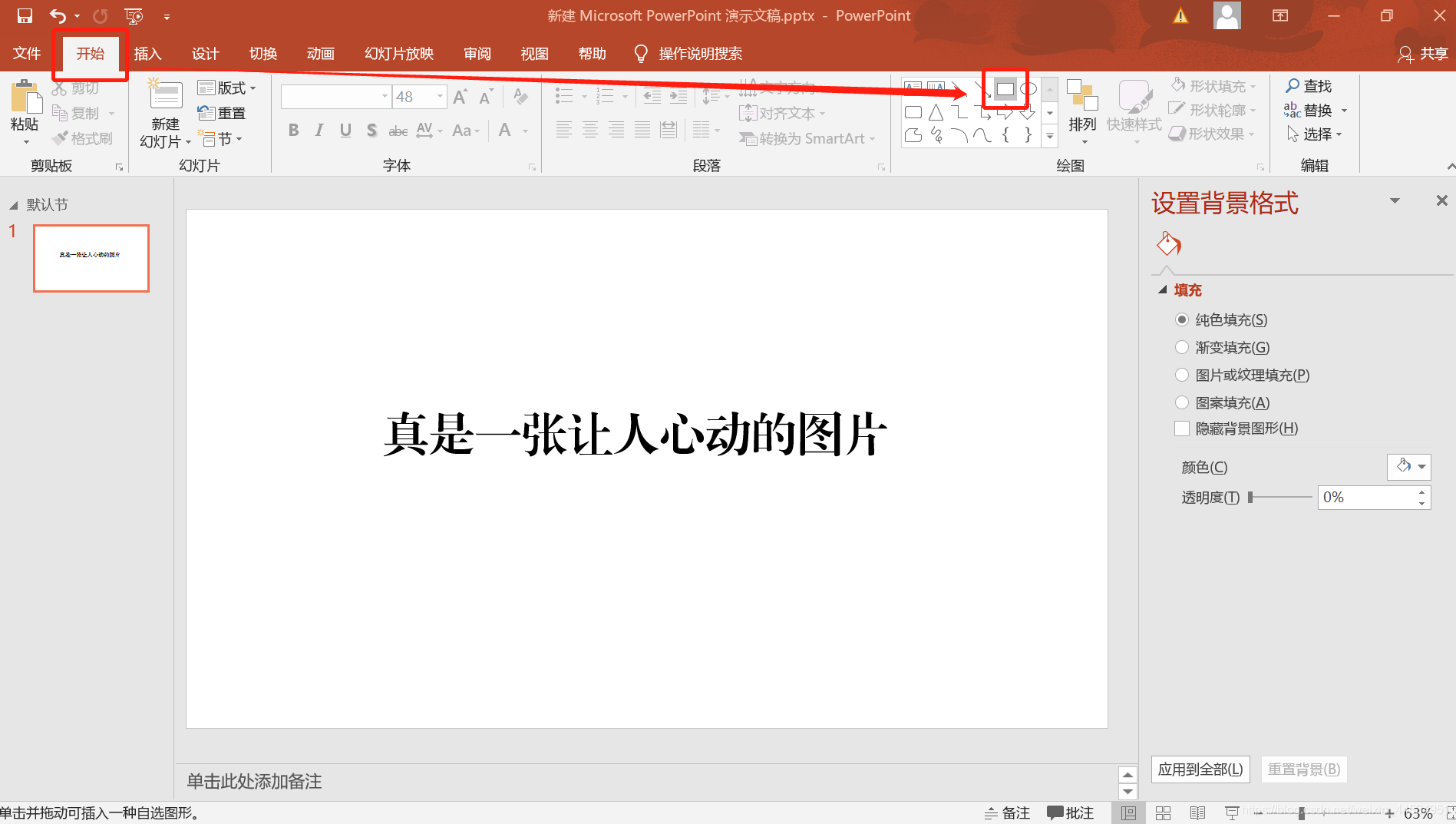Click Apply to All (应用到全部) button
Viewport: 1456px width, 824px height.
(1200, 769)
